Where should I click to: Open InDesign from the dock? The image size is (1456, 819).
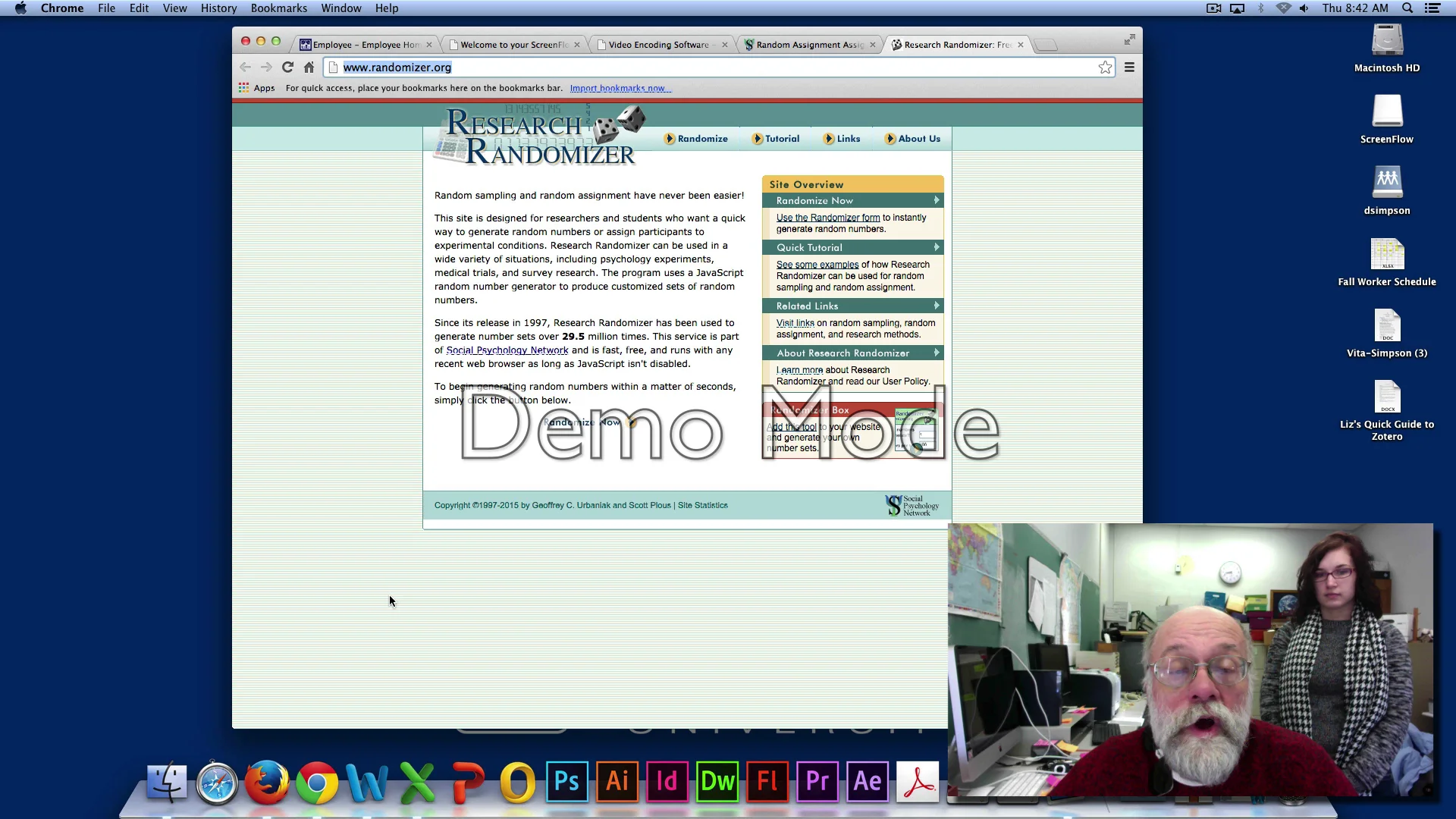[667, 781]
